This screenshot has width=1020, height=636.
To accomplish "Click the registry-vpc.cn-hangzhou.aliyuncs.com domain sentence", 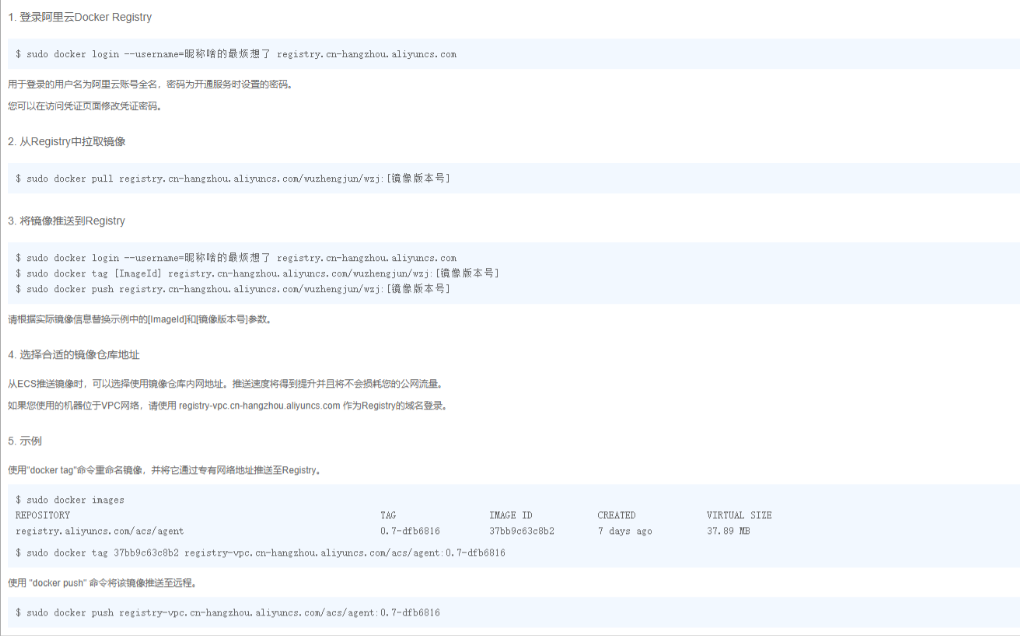I will (x=228, y=406).
